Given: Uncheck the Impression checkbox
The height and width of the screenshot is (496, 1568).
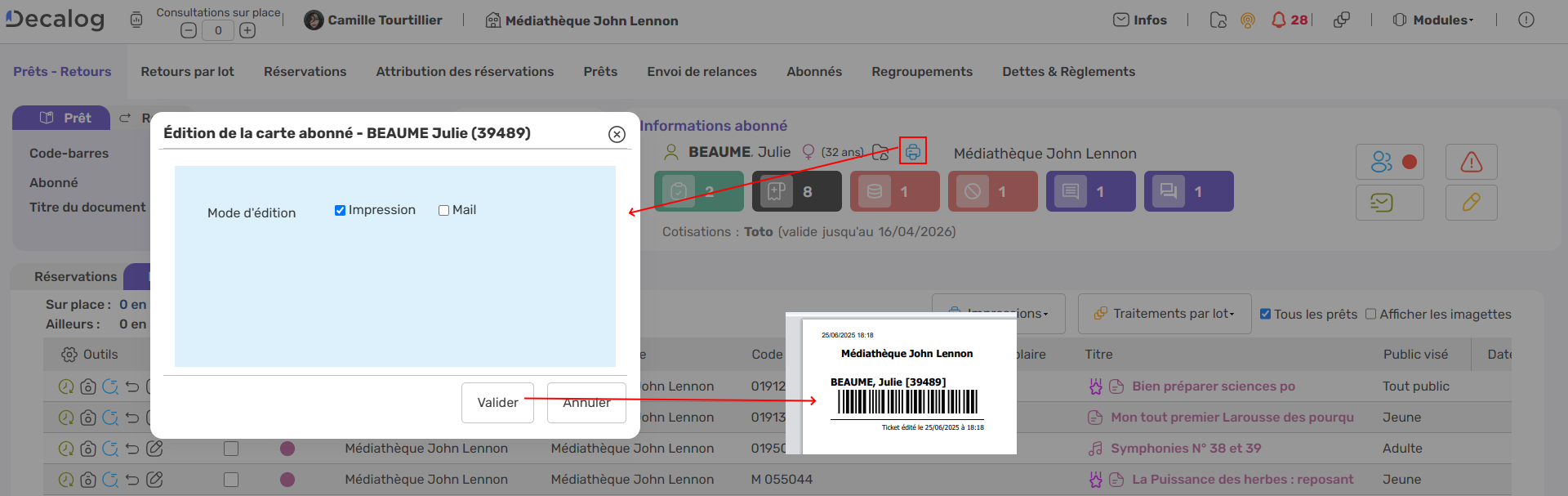Looking at the screenshot, I should [340, 210].
